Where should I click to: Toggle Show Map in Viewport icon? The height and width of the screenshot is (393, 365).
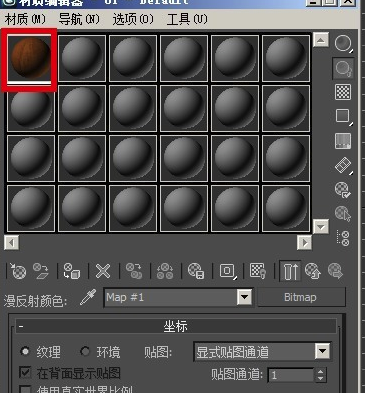(258, 271)
